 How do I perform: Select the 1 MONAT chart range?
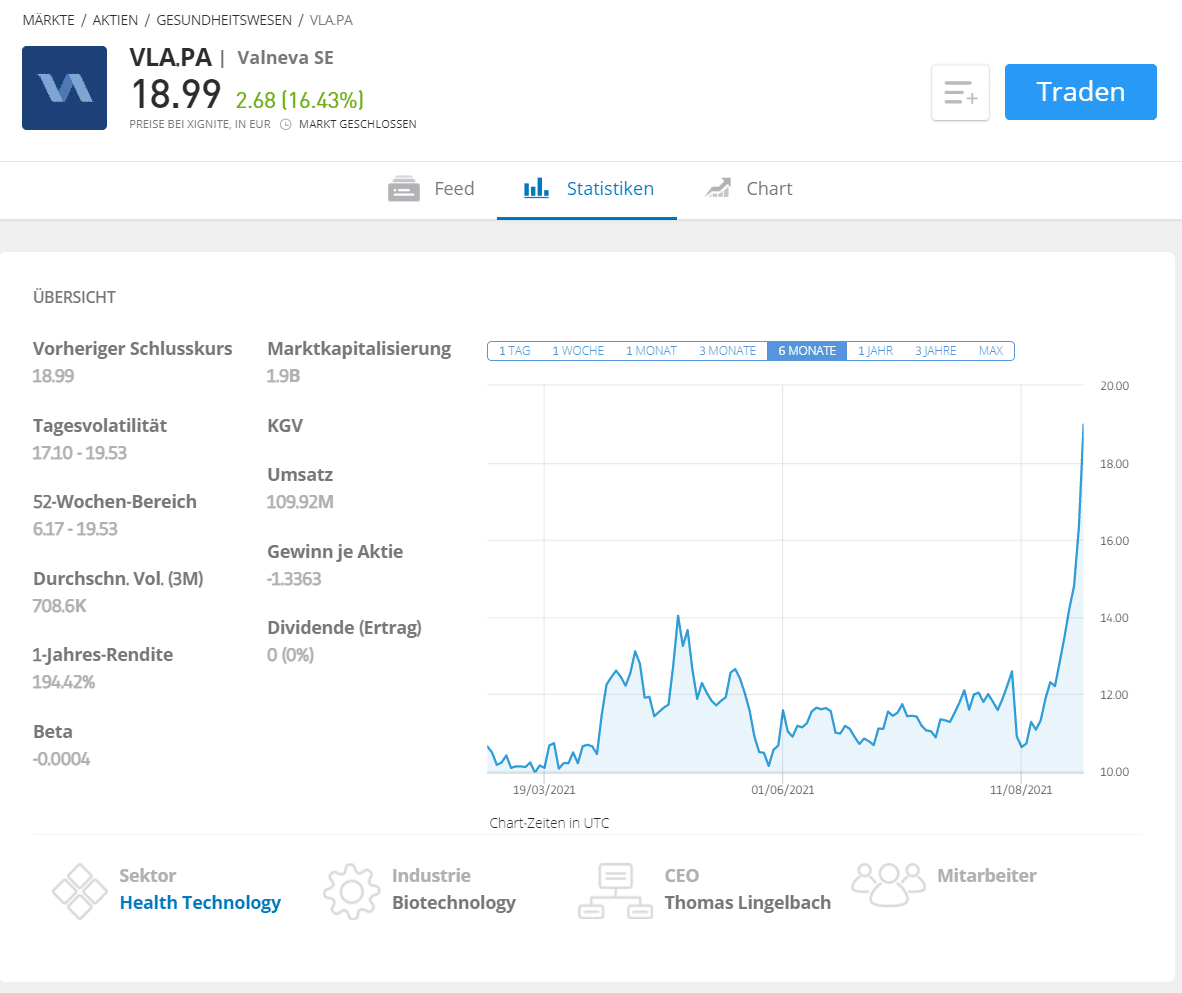pos(651,351)
